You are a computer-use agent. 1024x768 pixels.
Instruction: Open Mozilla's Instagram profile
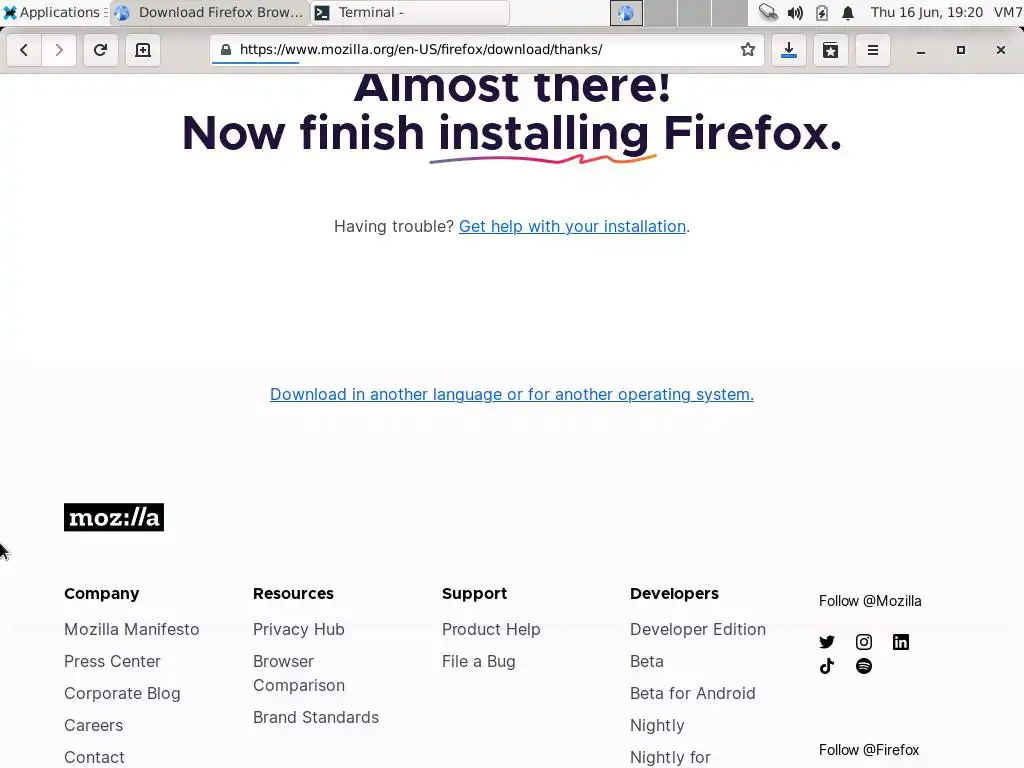(x=863, y=642)
